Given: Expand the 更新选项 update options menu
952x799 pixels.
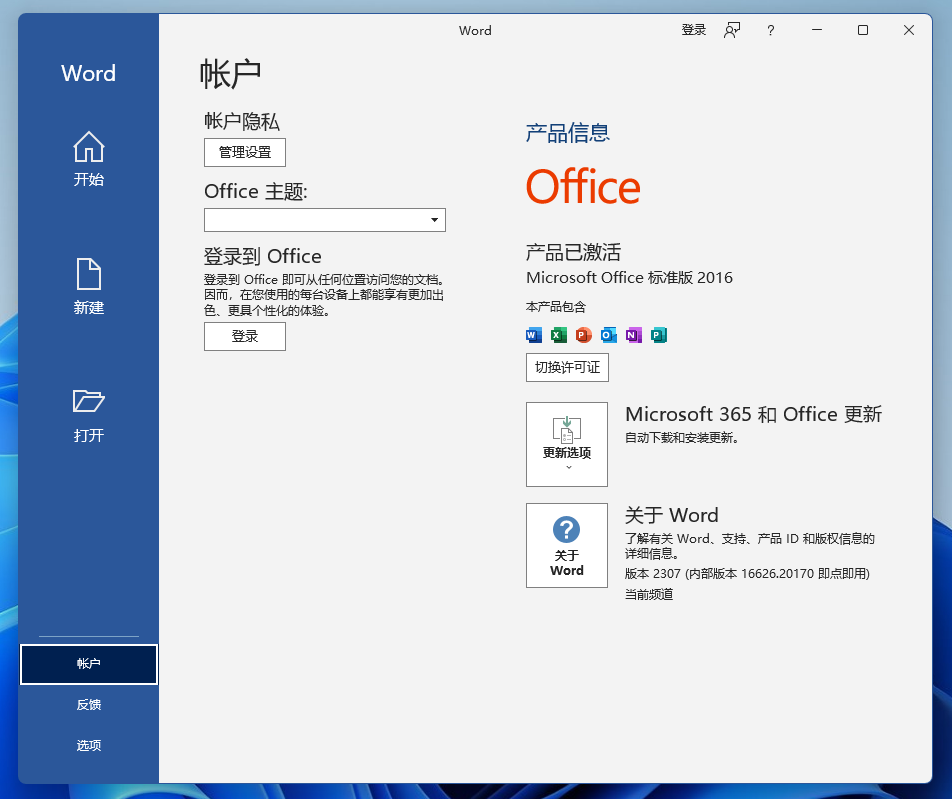Looking at the screenshot, I should (566, 444).
